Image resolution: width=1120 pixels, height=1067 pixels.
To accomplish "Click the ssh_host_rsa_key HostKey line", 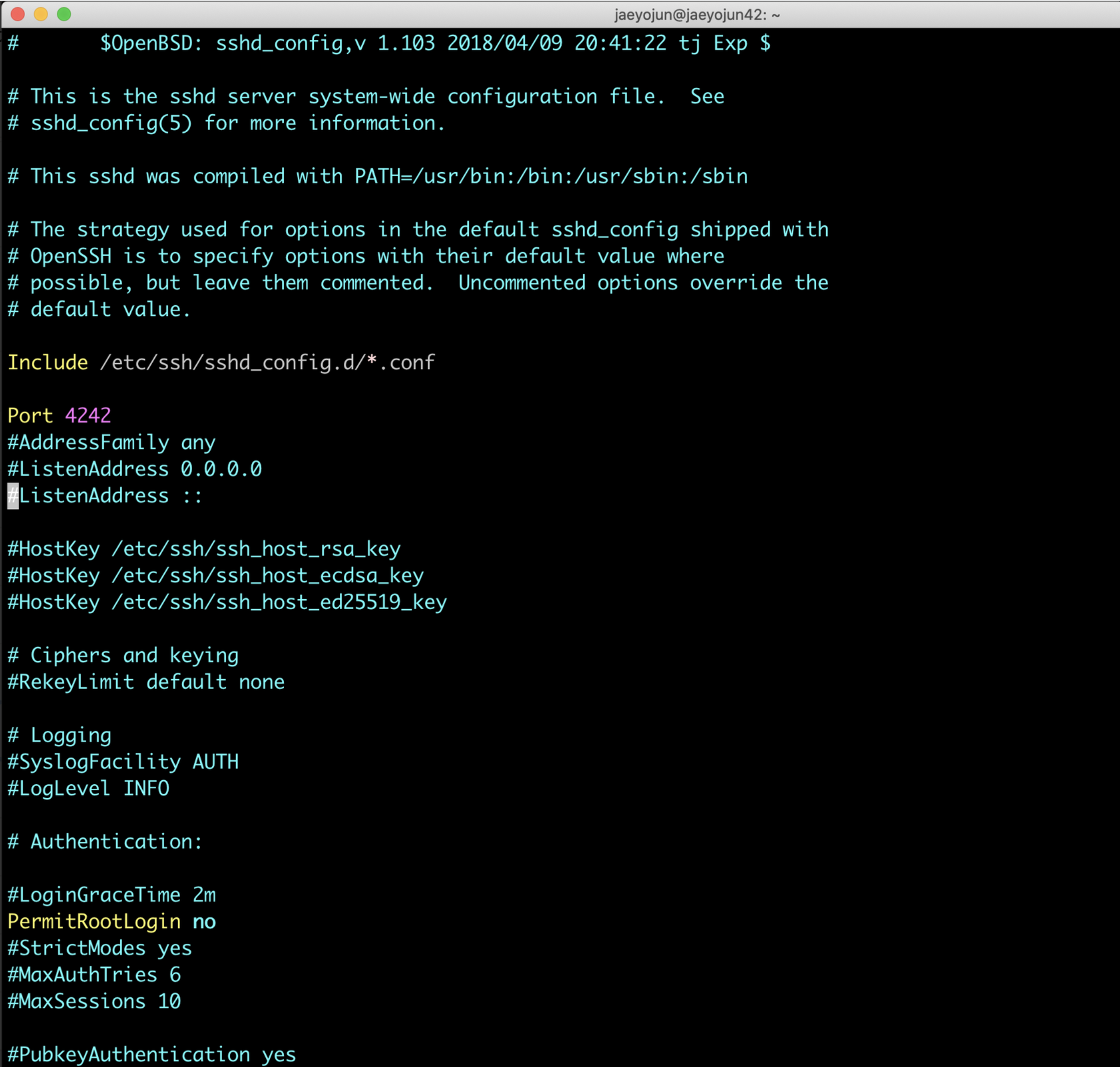I will [x=204, y=550].
